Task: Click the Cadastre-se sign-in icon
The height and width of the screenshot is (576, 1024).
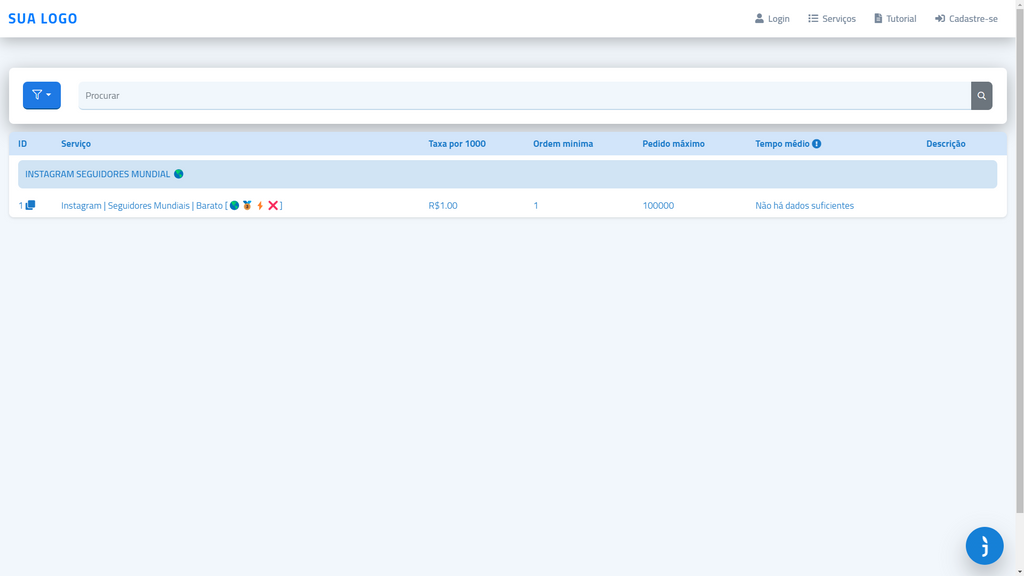Action: click(x=938, y=18)
